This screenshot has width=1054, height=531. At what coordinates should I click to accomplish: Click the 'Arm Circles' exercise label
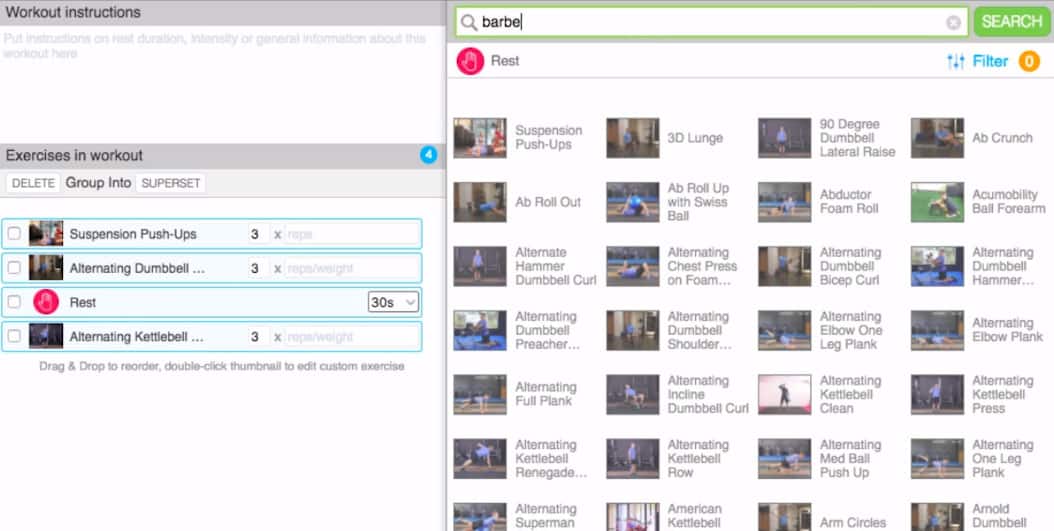(853, 522)
